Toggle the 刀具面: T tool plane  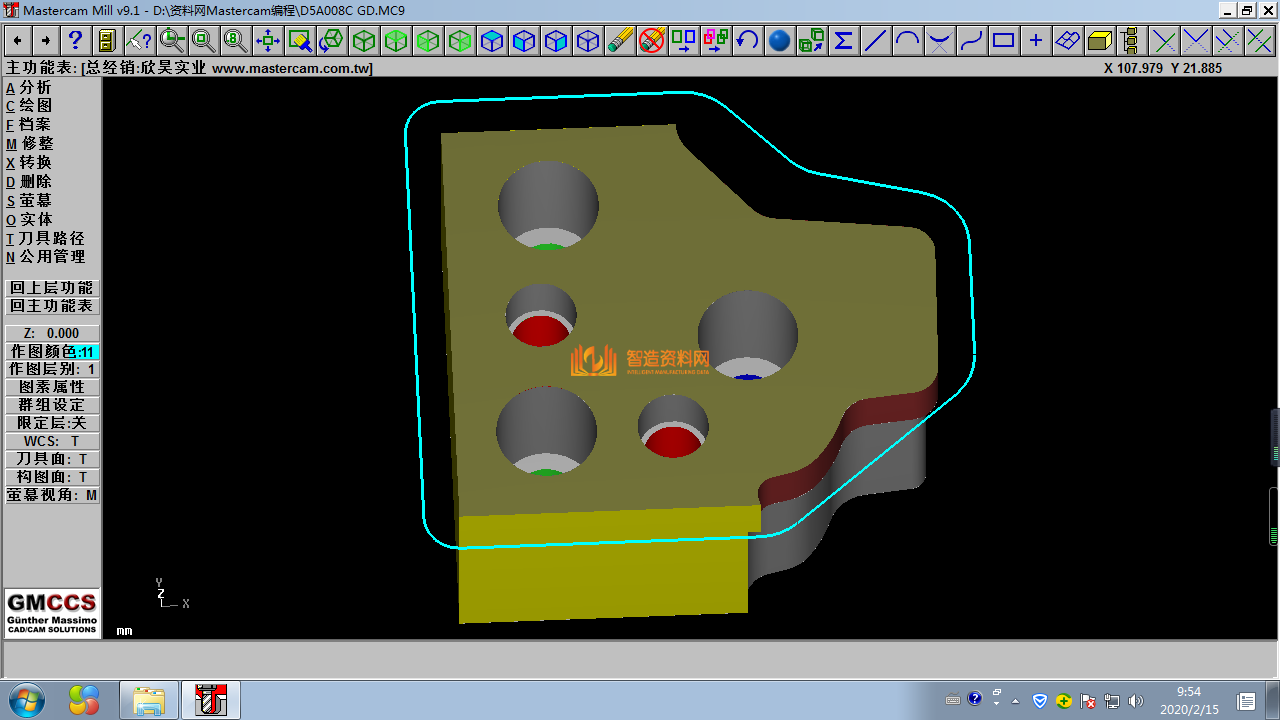click(52, 459)
